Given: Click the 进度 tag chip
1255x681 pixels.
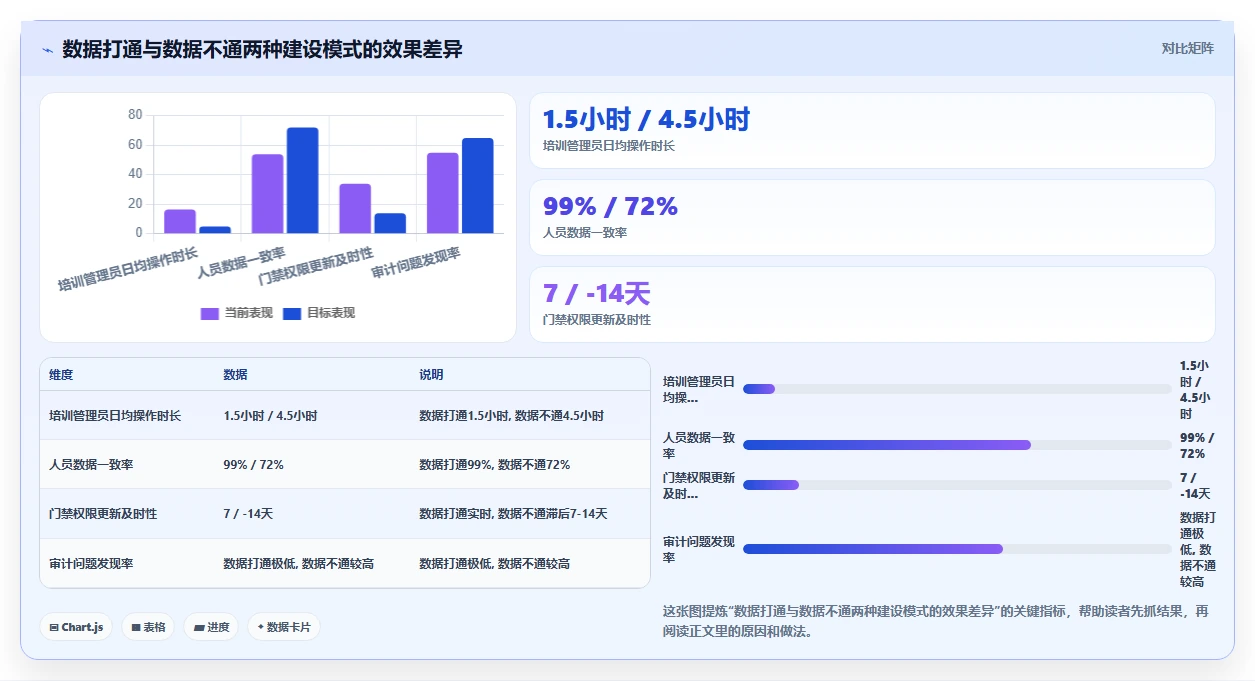Looking at the screenshot, I should pyautogui.click(x=211, y=627).
